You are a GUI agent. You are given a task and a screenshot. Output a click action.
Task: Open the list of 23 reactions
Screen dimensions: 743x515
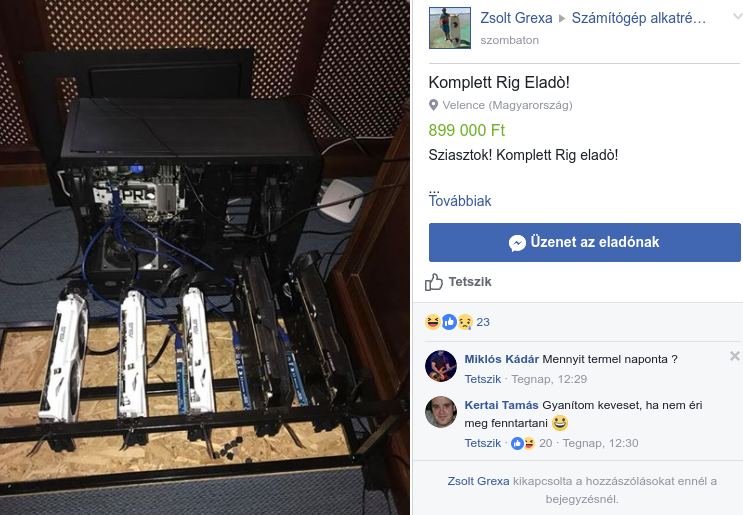pos(483,322)
